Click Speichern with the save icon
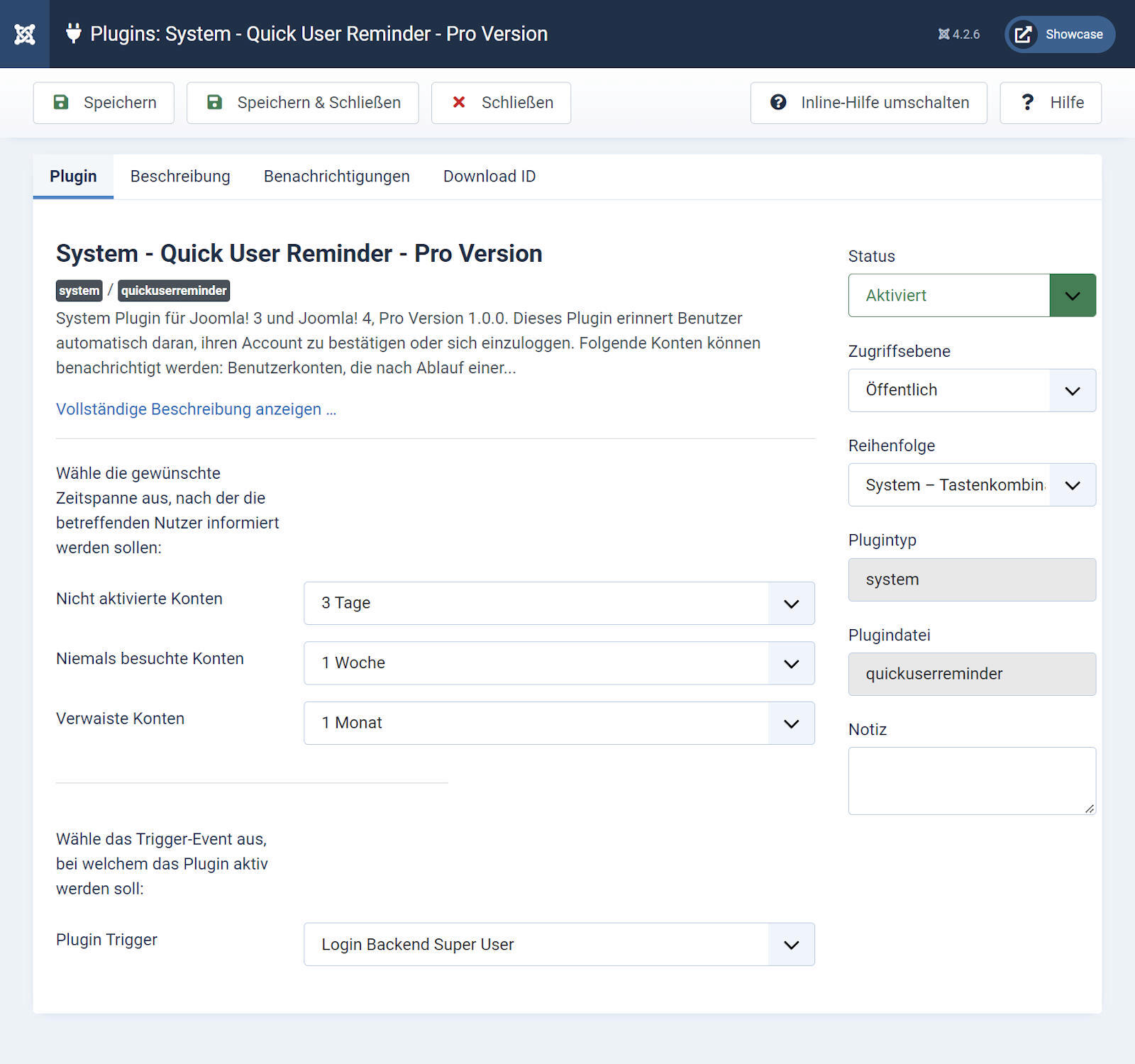Image resolution: width=1135 pixels, height=1064 pixels. point(104,103)
